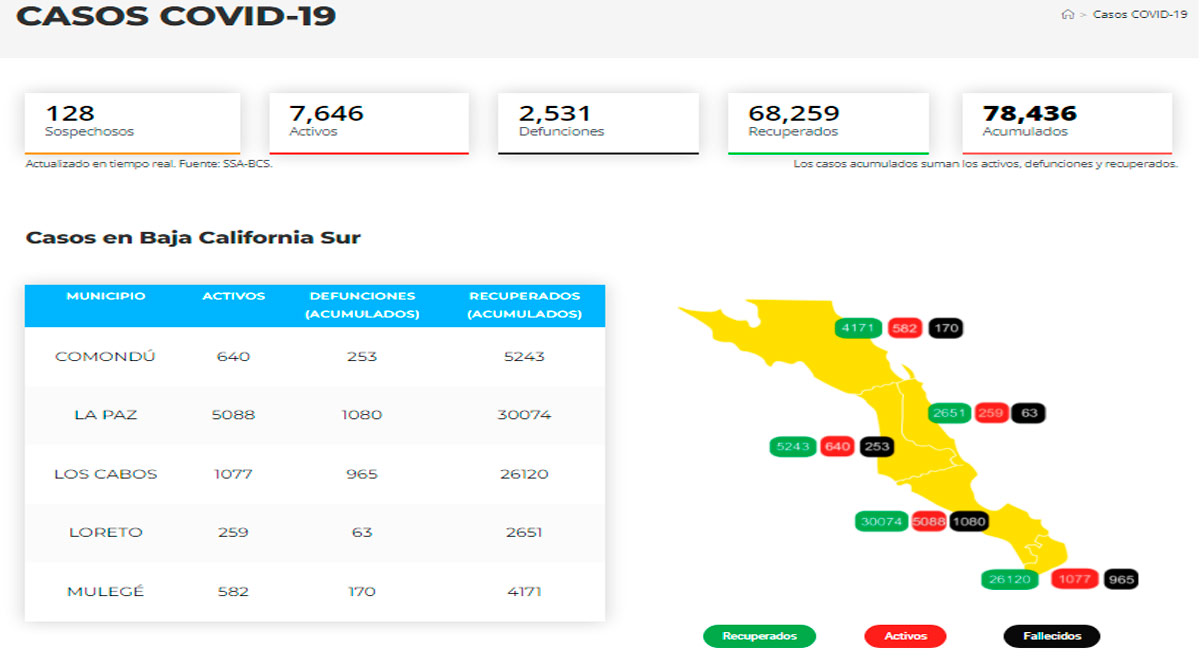Click the home icon in breadcrumb
The image size is (1200, 666).
1068,15
